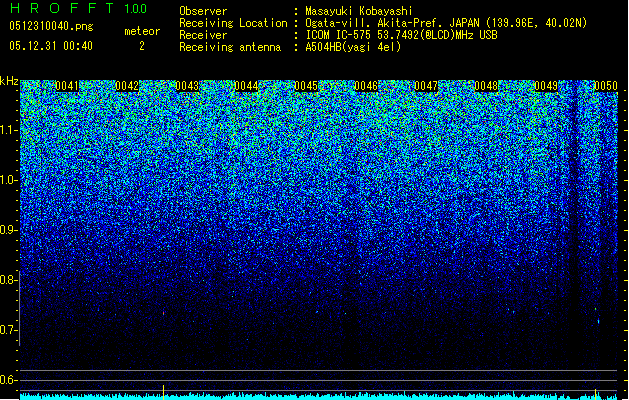The width and height of the screenshot is (629, 400).
Task: Click time marker 0048
Action: point(486,86)
